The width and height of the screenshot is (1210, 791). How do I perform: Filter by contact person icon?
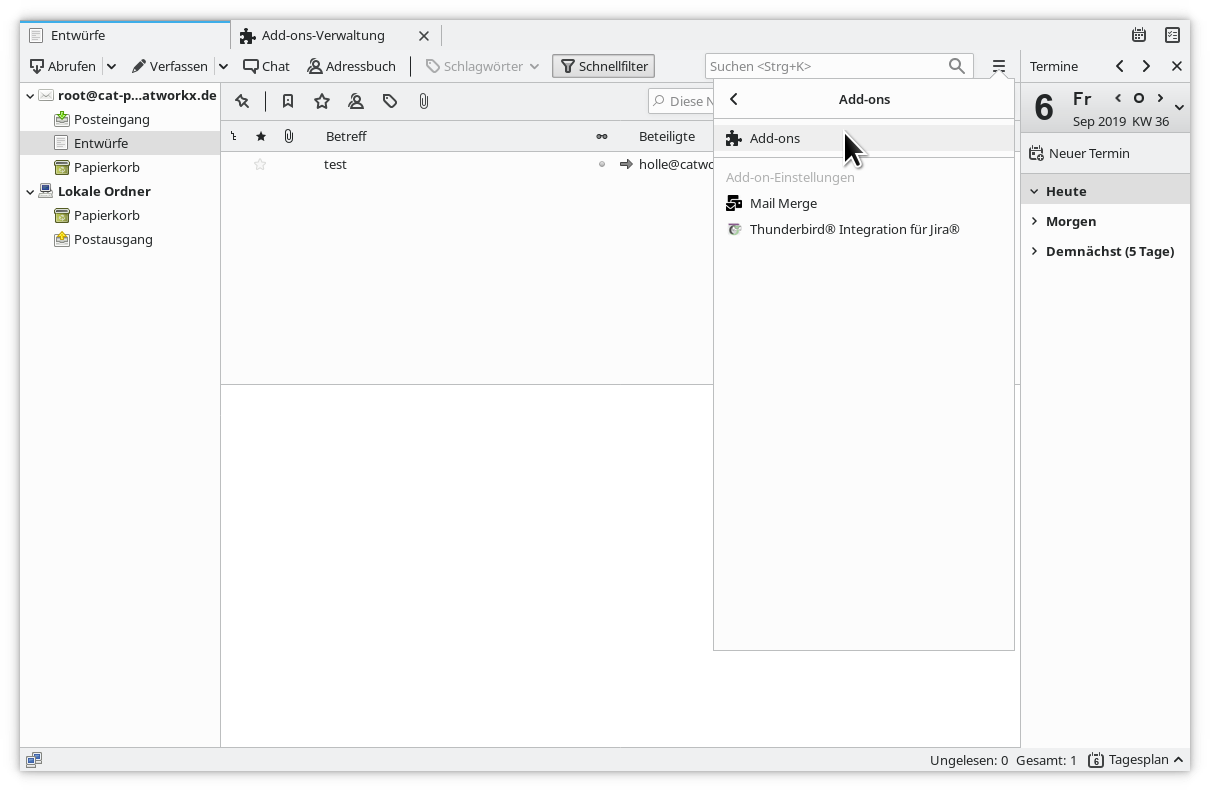pyautogui.click(x=355, y=101)
